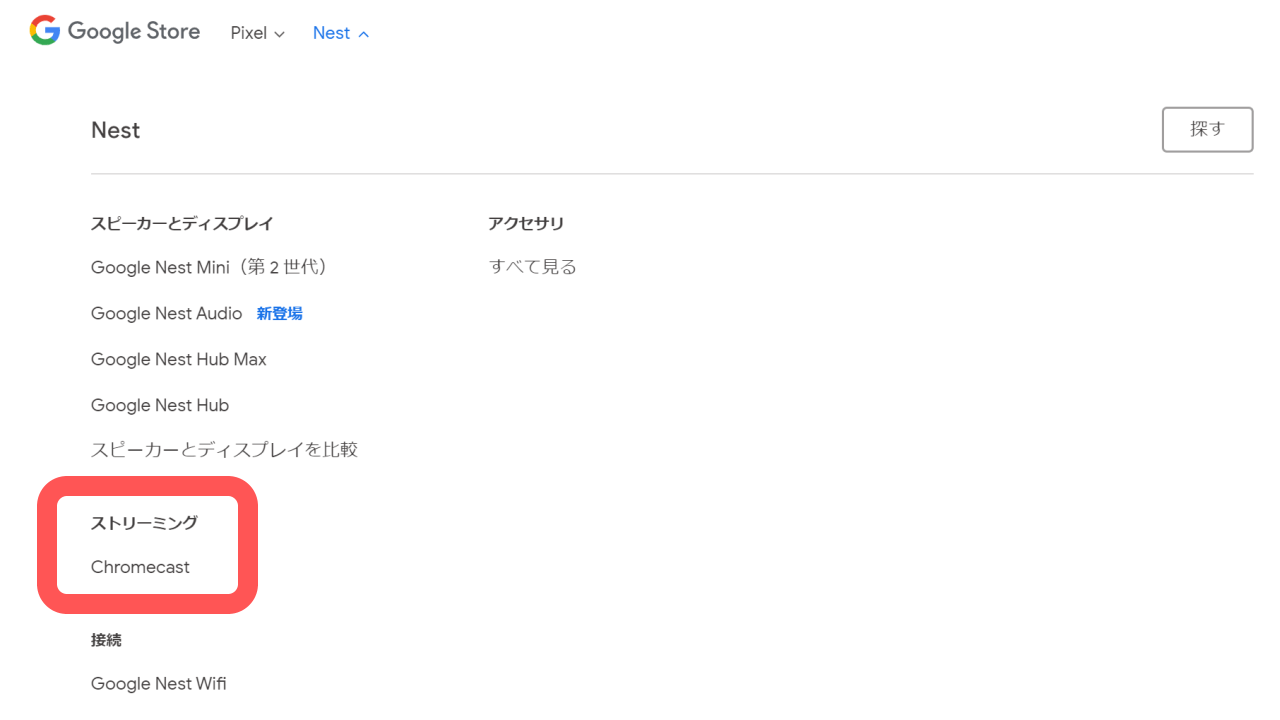Viewport: 1280px width, 720px height.
Task: Click the Google Store logo icon
Action: pos(45,31)
